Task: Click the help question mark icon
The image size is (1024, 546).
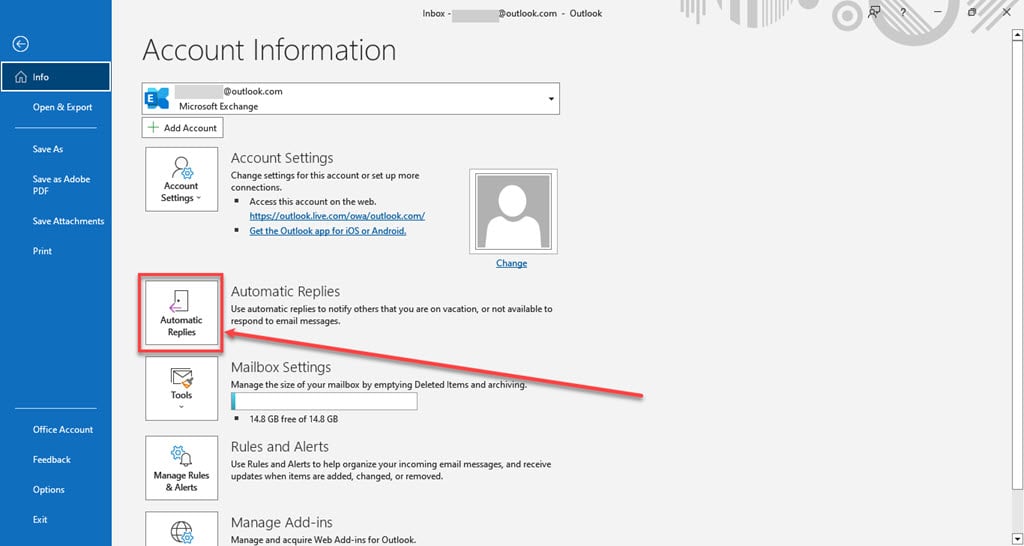Action: click(x=903, y=12)
